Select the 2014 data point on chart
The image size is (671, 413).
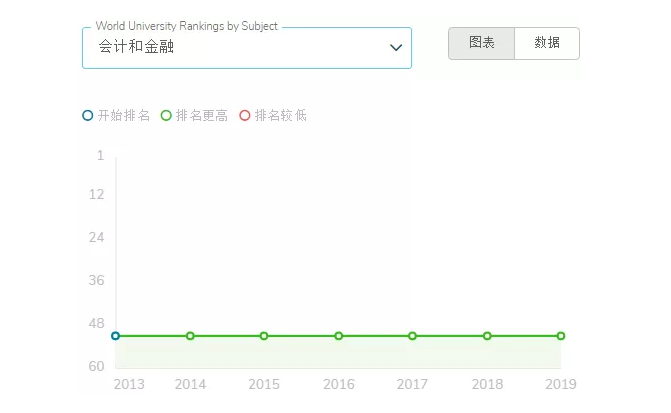(x=190, y=336)
